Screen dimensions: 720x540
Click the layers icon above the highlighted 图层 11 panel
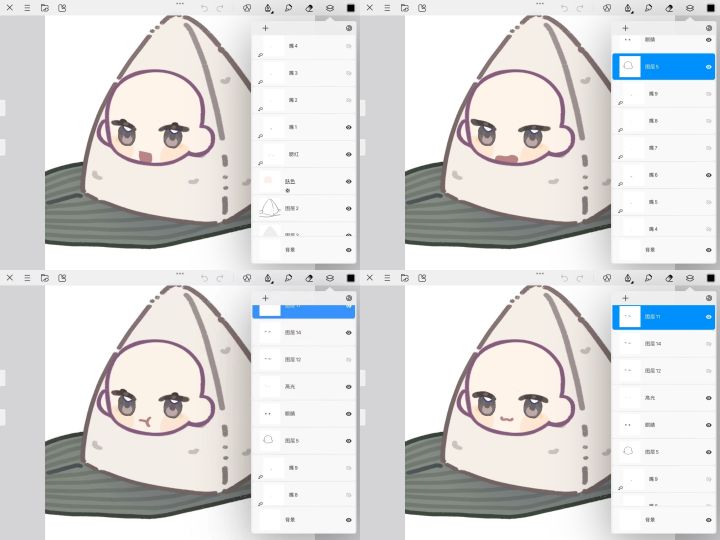[x=689, y=278]
